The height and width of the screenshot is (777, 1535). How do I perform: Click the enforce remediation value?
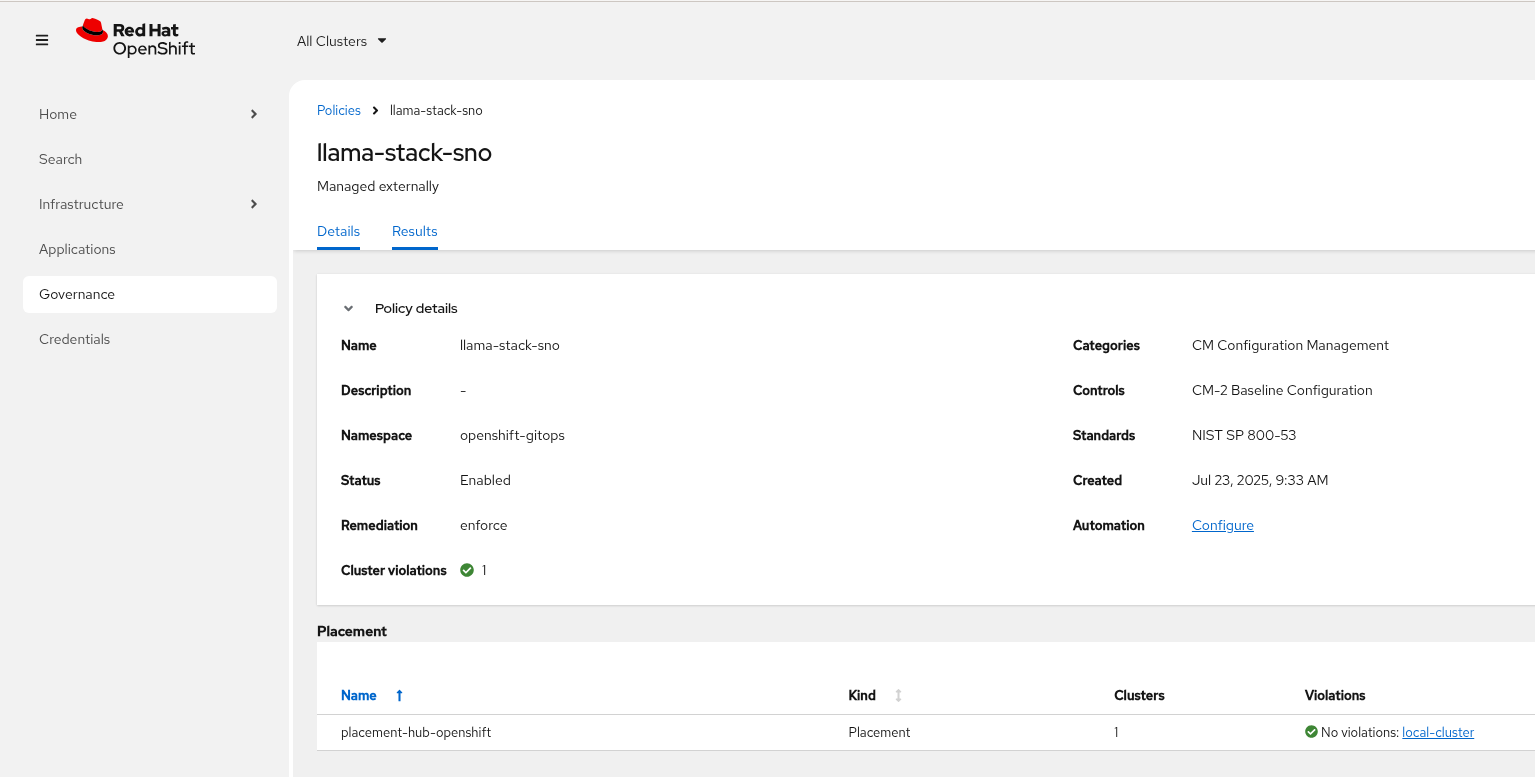coord(483,525)
